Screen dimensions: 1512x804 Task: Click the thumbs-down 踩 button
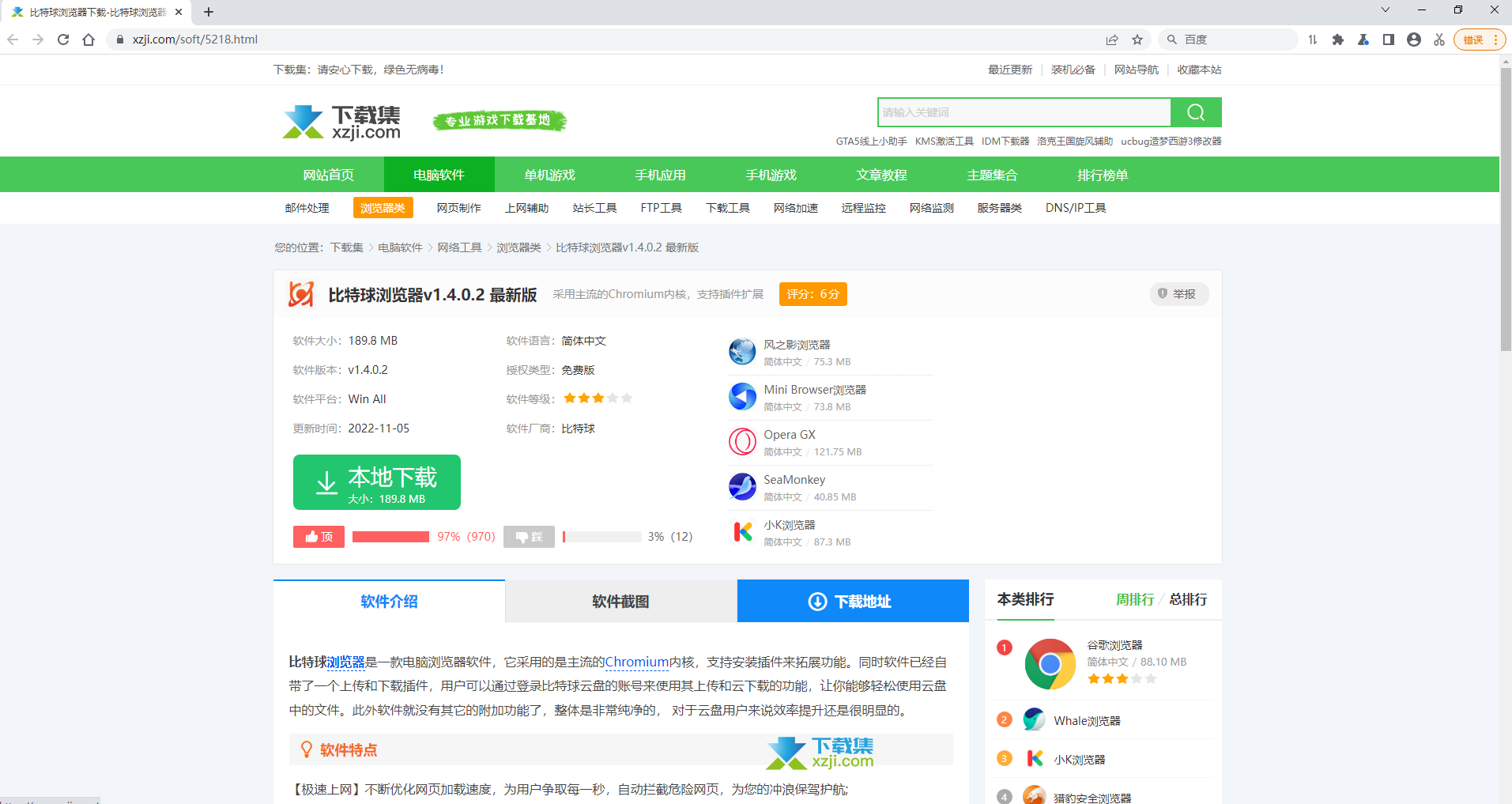coord(529,537)
